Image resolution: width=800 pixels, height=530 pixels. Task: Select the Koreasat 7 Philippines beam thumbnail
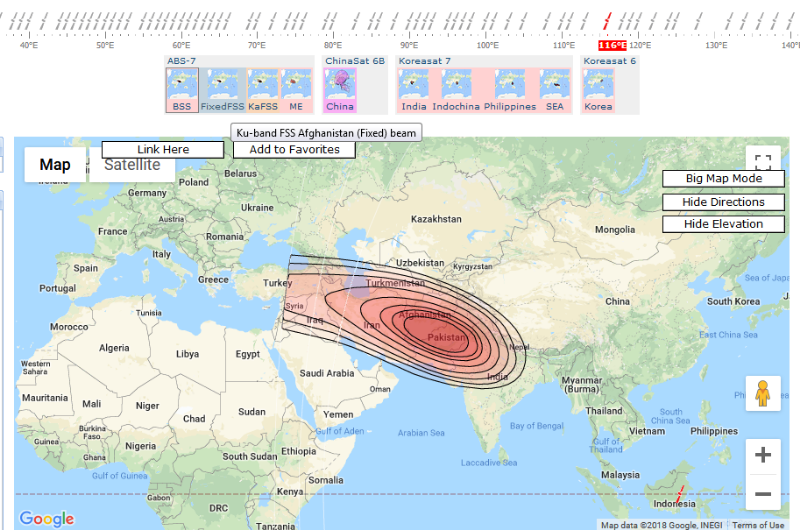(x=510, y=90)
